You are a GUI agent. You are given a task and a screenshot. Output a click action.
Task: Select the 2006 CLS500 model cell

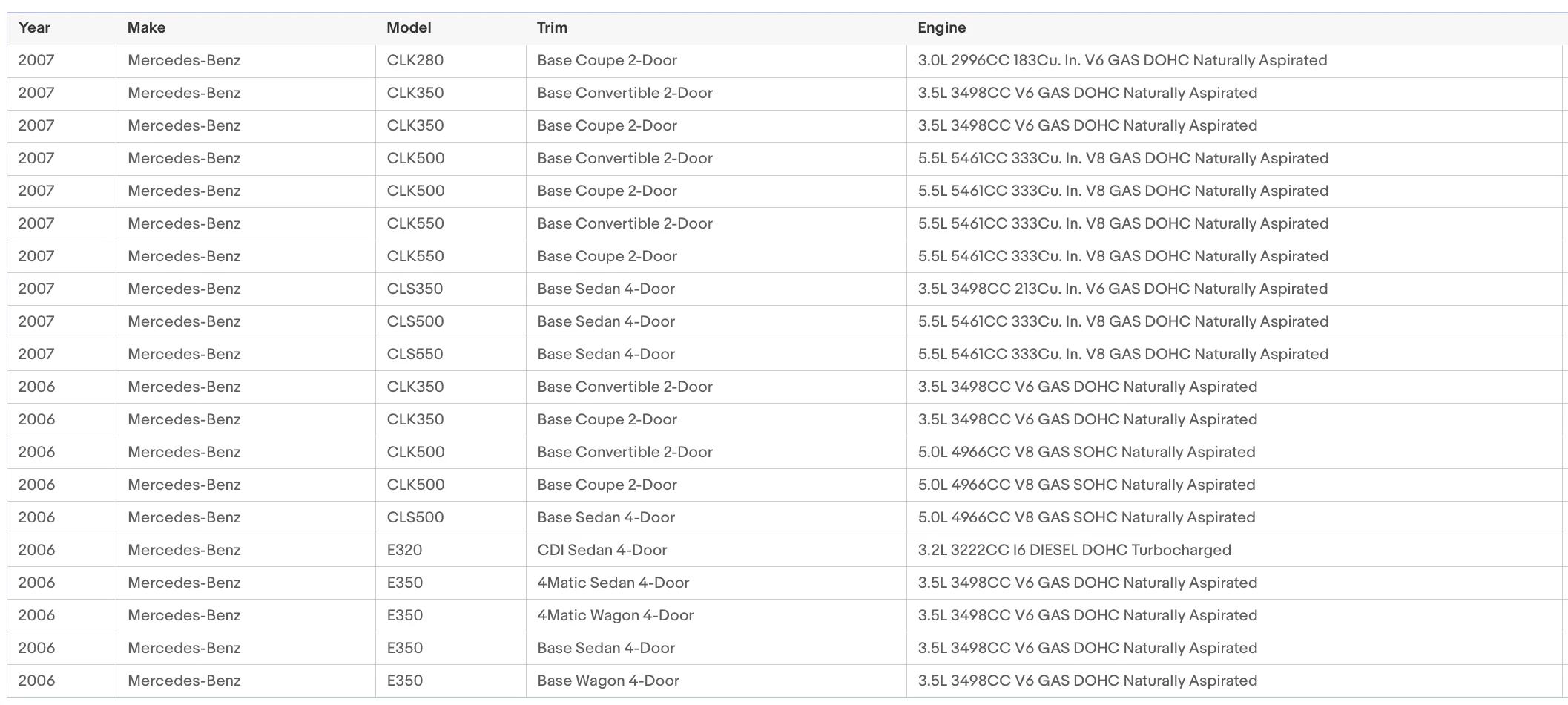pos(451,518)
